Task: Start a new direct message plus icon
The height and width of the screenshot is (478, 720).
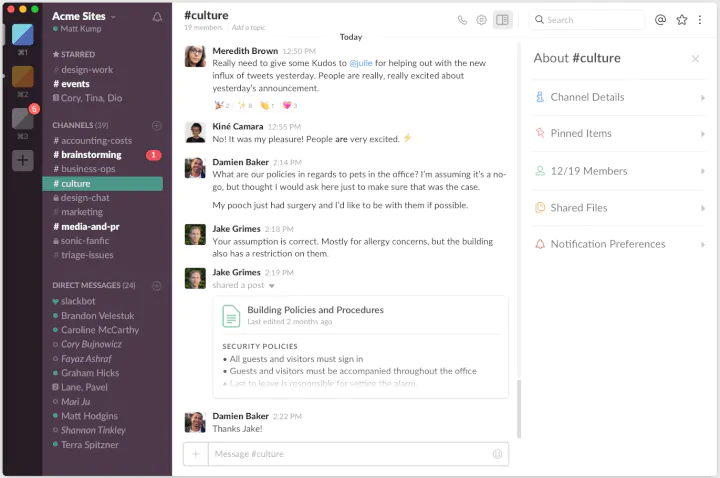Action: [x=157, y=286]
